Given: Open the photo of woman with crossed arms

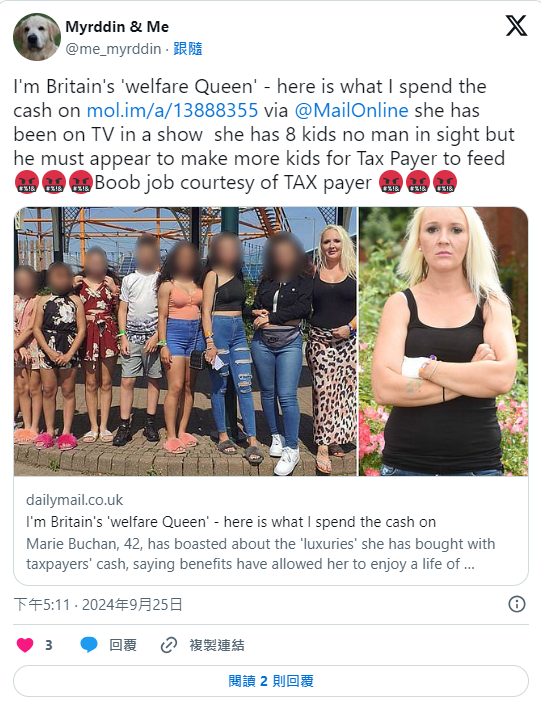Looking at the screenshot, I should (x=444, y=341).
